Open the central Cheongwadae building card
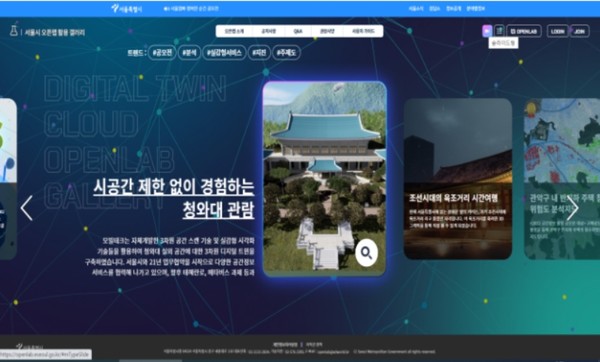 point(324,178)
